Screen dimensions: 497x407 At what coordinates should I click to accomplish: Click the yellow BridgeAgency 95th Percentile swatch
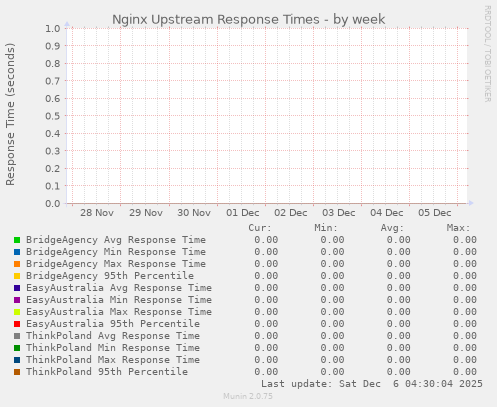pos(17,276)
